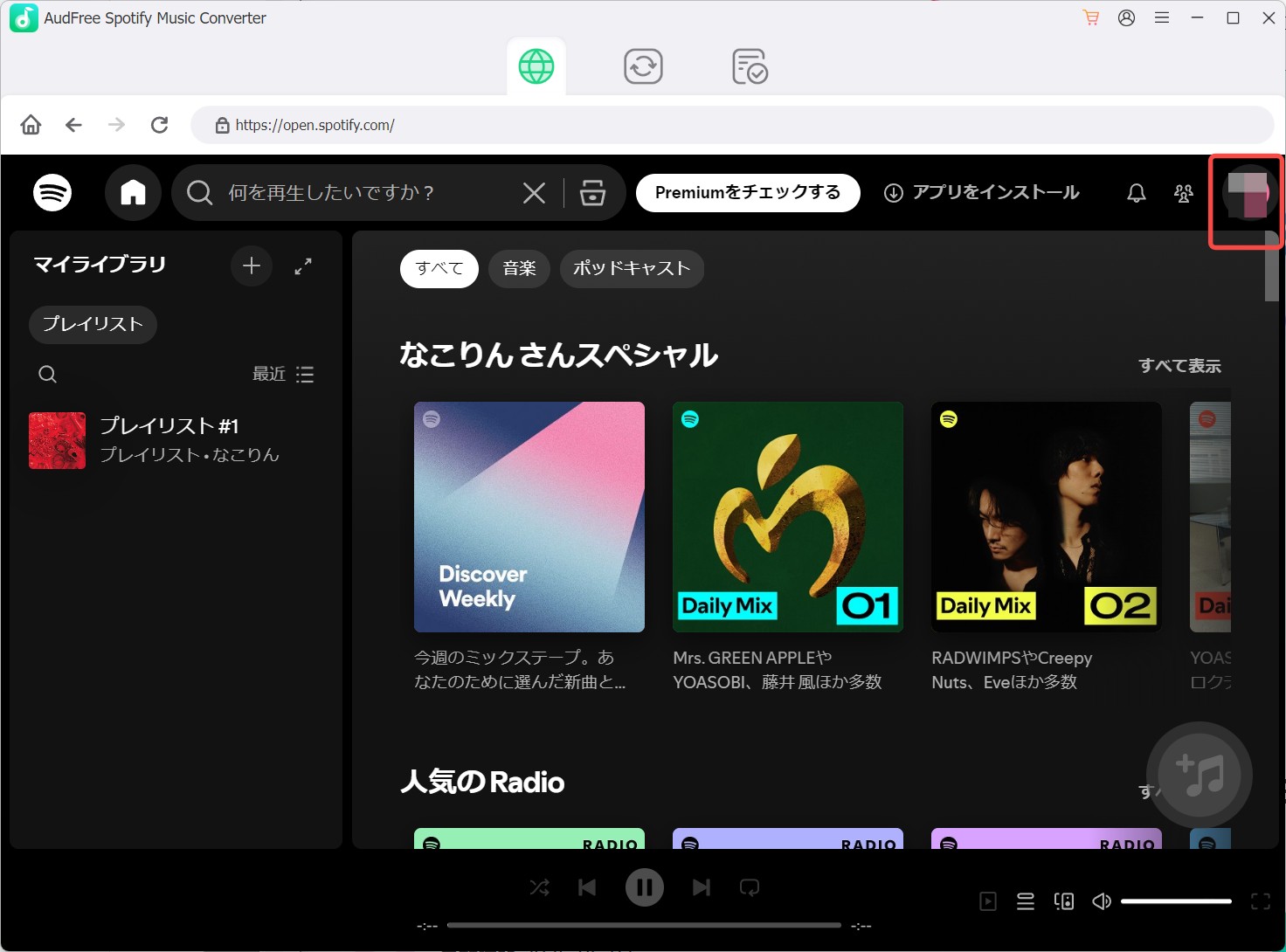Navigate forward with the right arrow

tap(116, 125)
